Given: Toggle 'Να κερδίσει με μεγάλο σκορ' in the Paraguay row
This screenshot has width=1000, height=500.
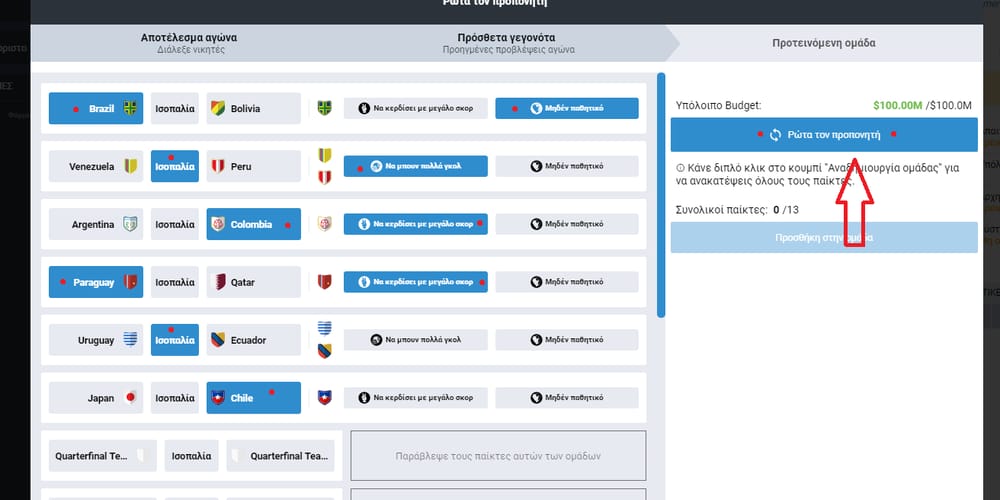Looking at the screenshot, I should click(x=416, y=282).
